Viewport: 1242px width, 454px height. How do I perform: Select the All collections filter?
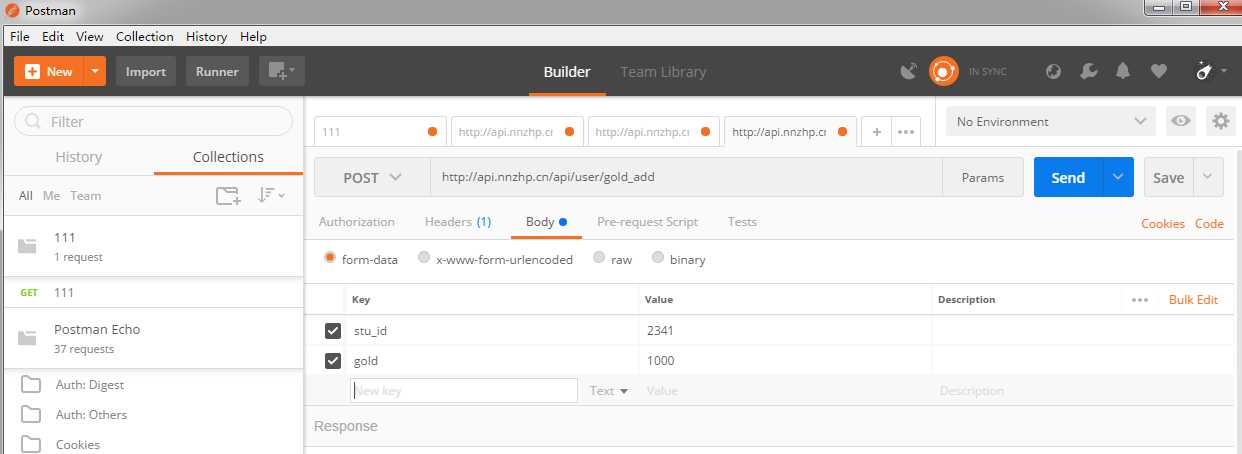pos(26,196)
